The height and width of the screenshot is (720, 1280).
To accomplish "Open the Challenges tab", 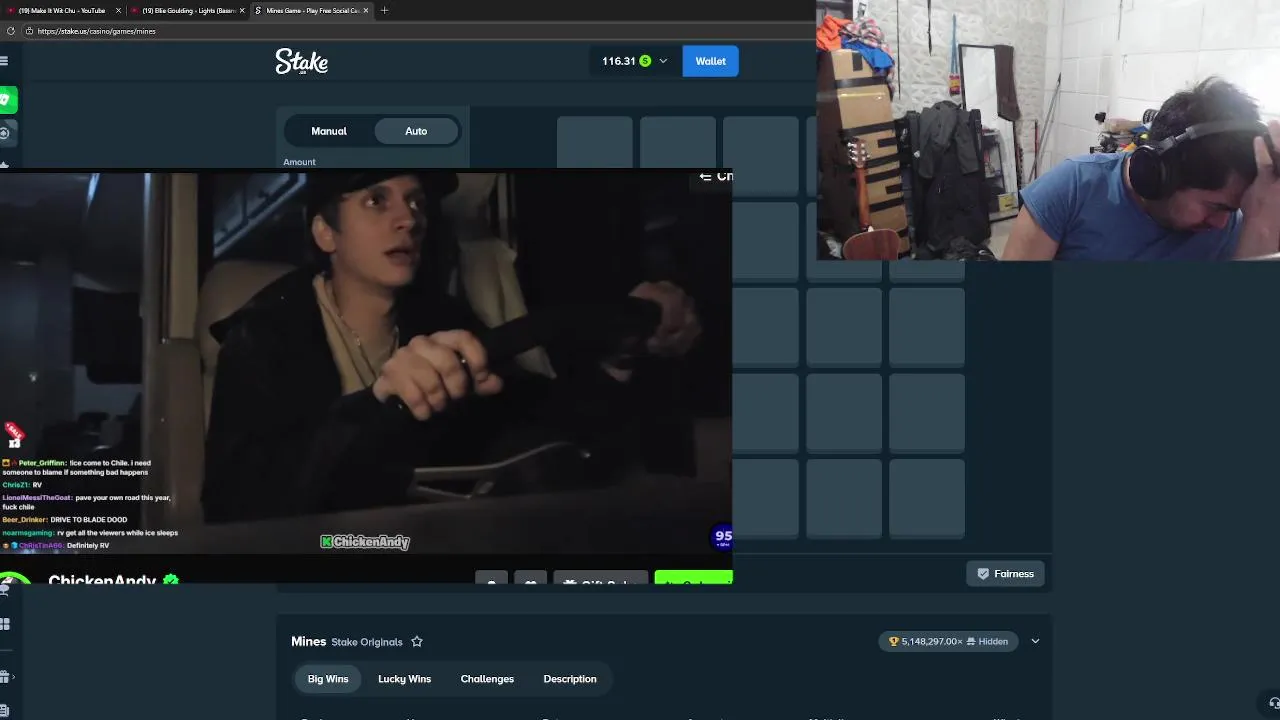I will (x=487, y=679).
